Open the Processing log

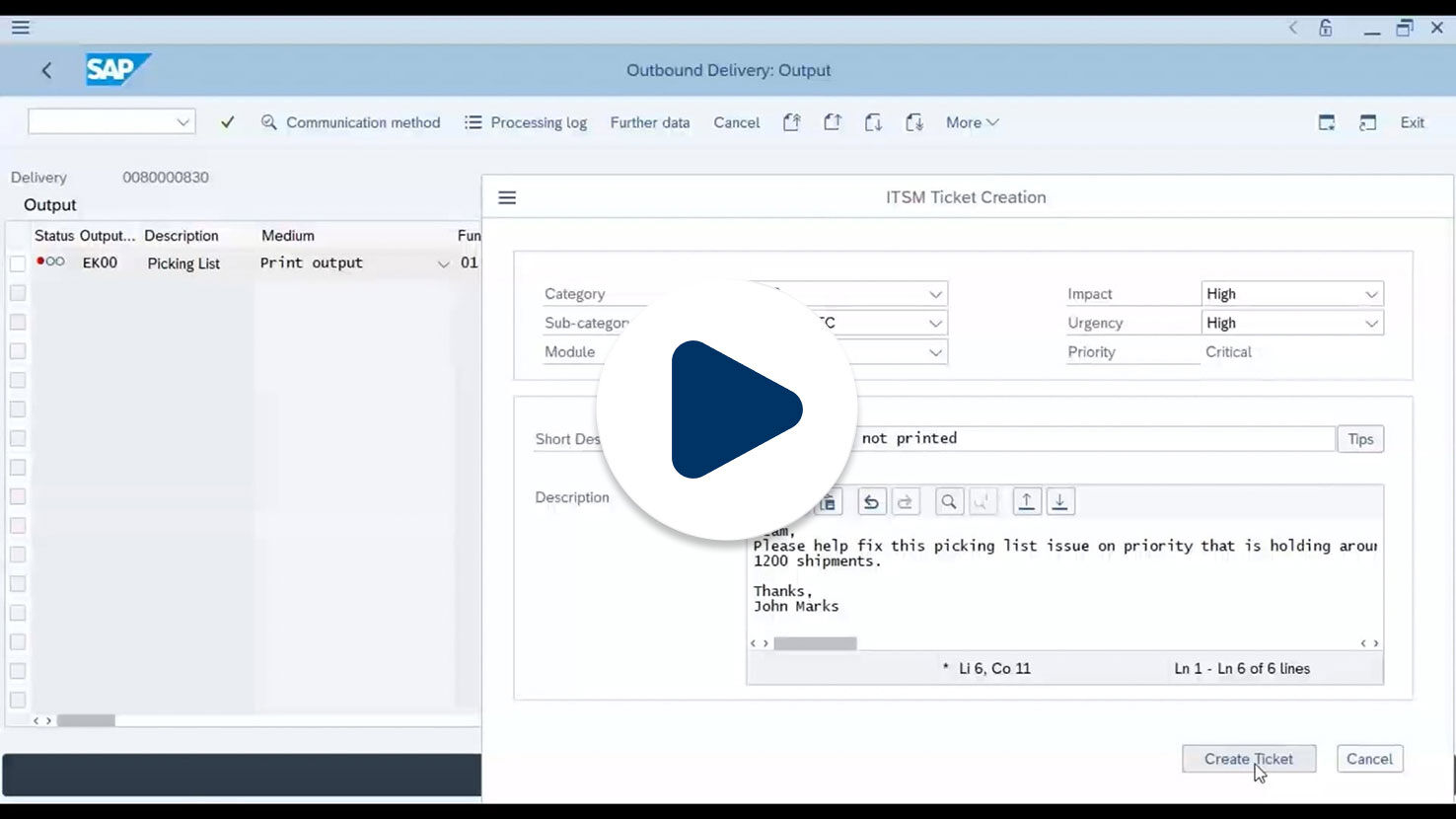pyautogui.click(x=526, y=122)
